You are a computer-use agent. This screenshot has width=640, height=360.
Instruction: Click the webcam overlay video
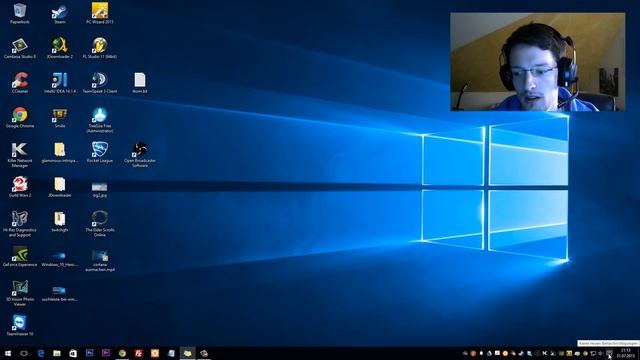tap(538, 62)
